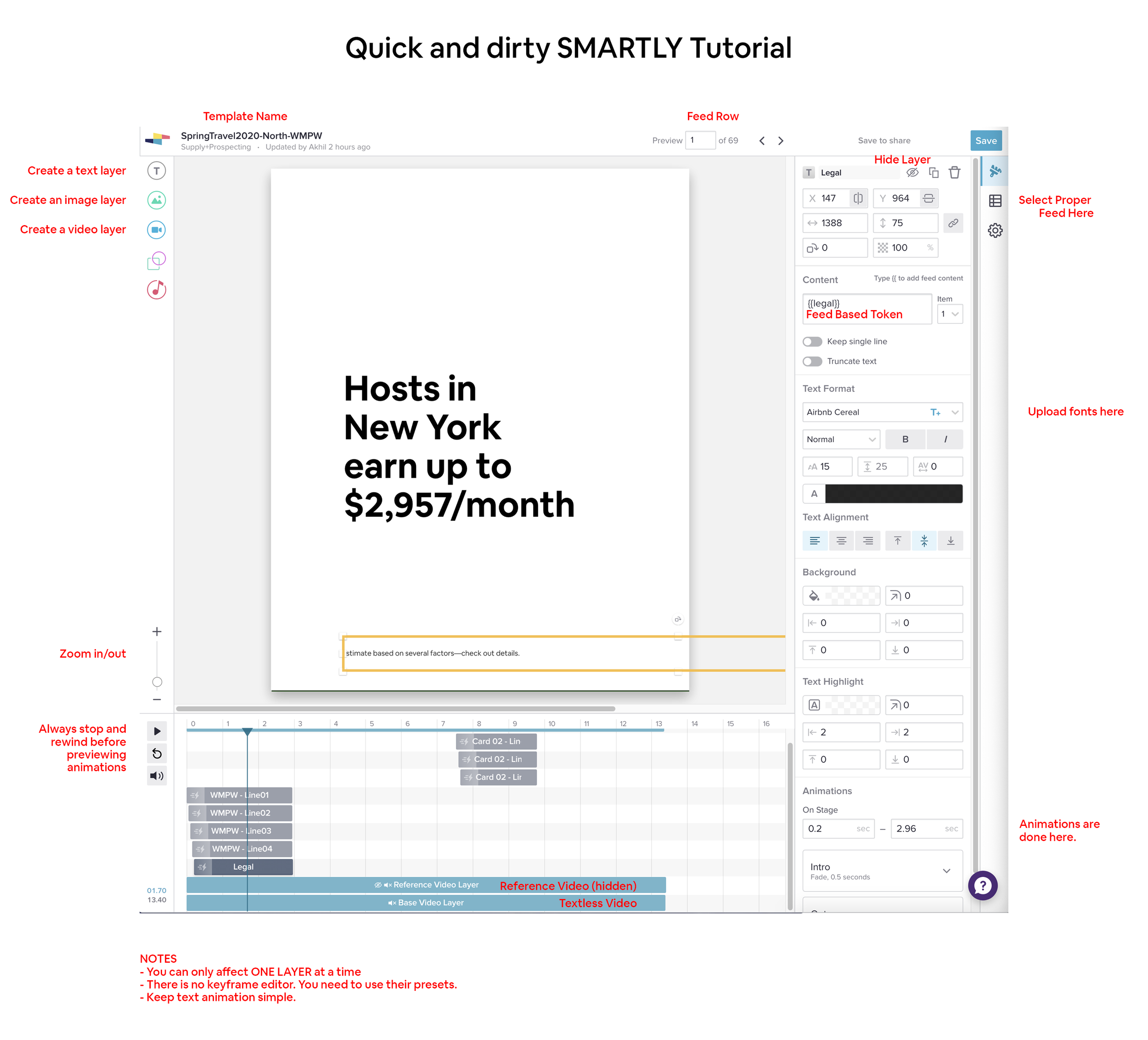Hide the Legal layer with eye icon
1148x1040 pixels.
tap(912, 173)
